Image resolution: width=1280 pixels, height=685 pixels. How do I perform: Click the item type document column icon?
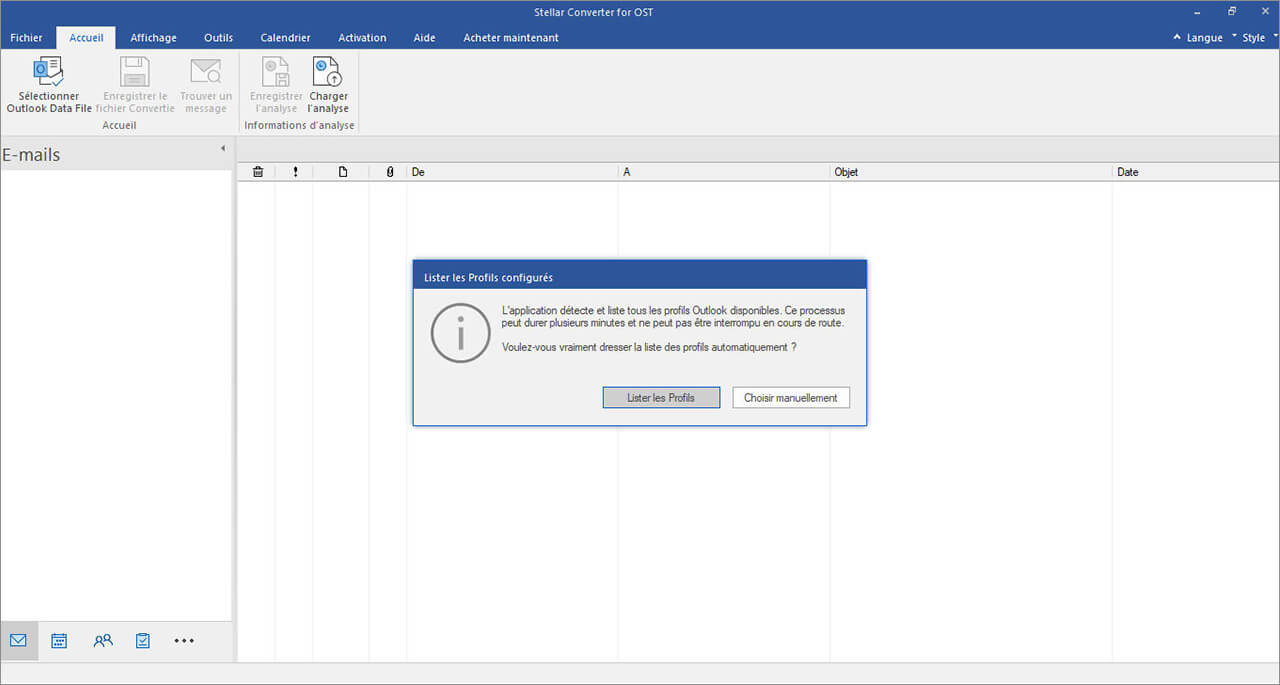[x=342, y=172]
